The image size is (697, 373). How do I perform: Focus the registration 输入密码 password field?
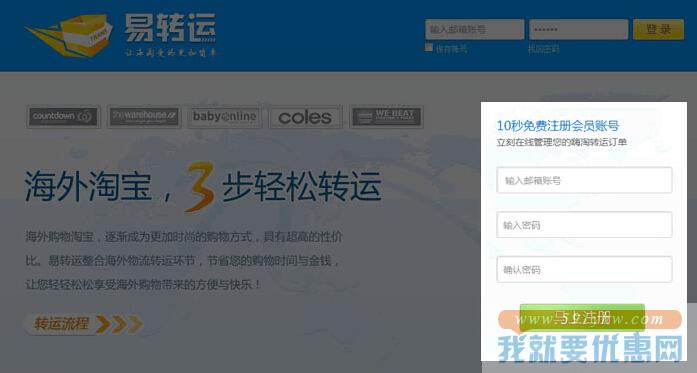584,225
